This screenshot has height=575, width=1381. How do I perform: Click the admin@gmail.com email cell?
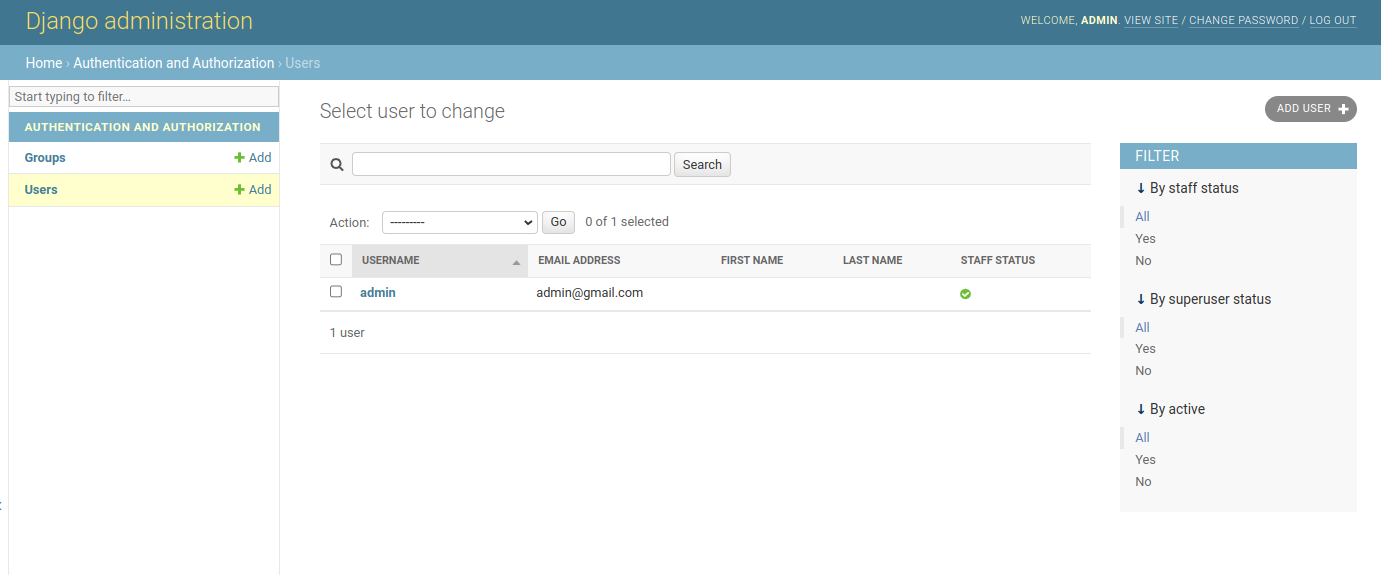pyautogui.click(x=590, y=293)
